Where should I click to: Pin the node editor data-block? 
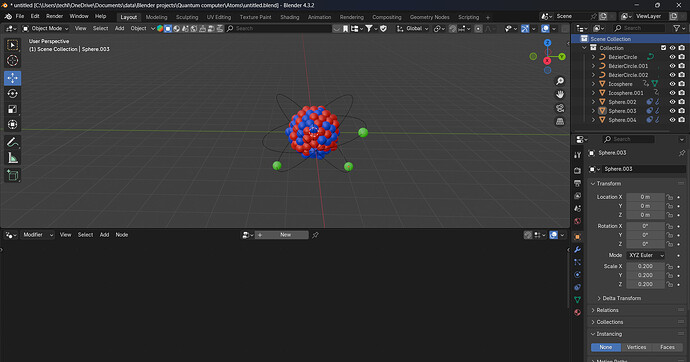coord(316,235)
